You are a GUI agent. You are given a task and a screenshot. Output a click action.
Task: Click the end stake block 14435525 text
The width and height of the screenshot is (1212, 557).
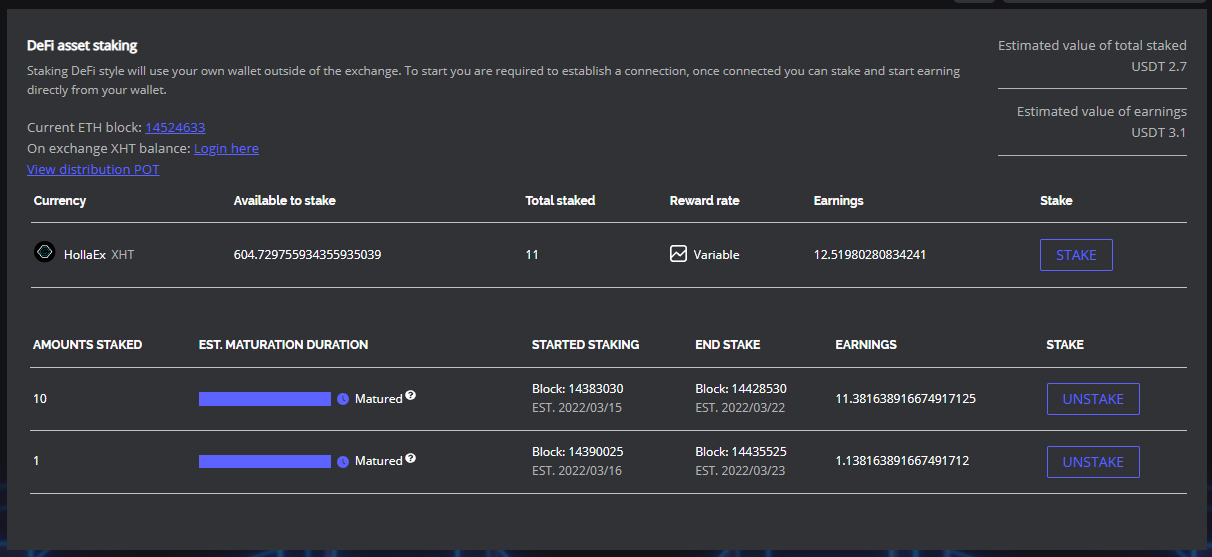[740, 451]
